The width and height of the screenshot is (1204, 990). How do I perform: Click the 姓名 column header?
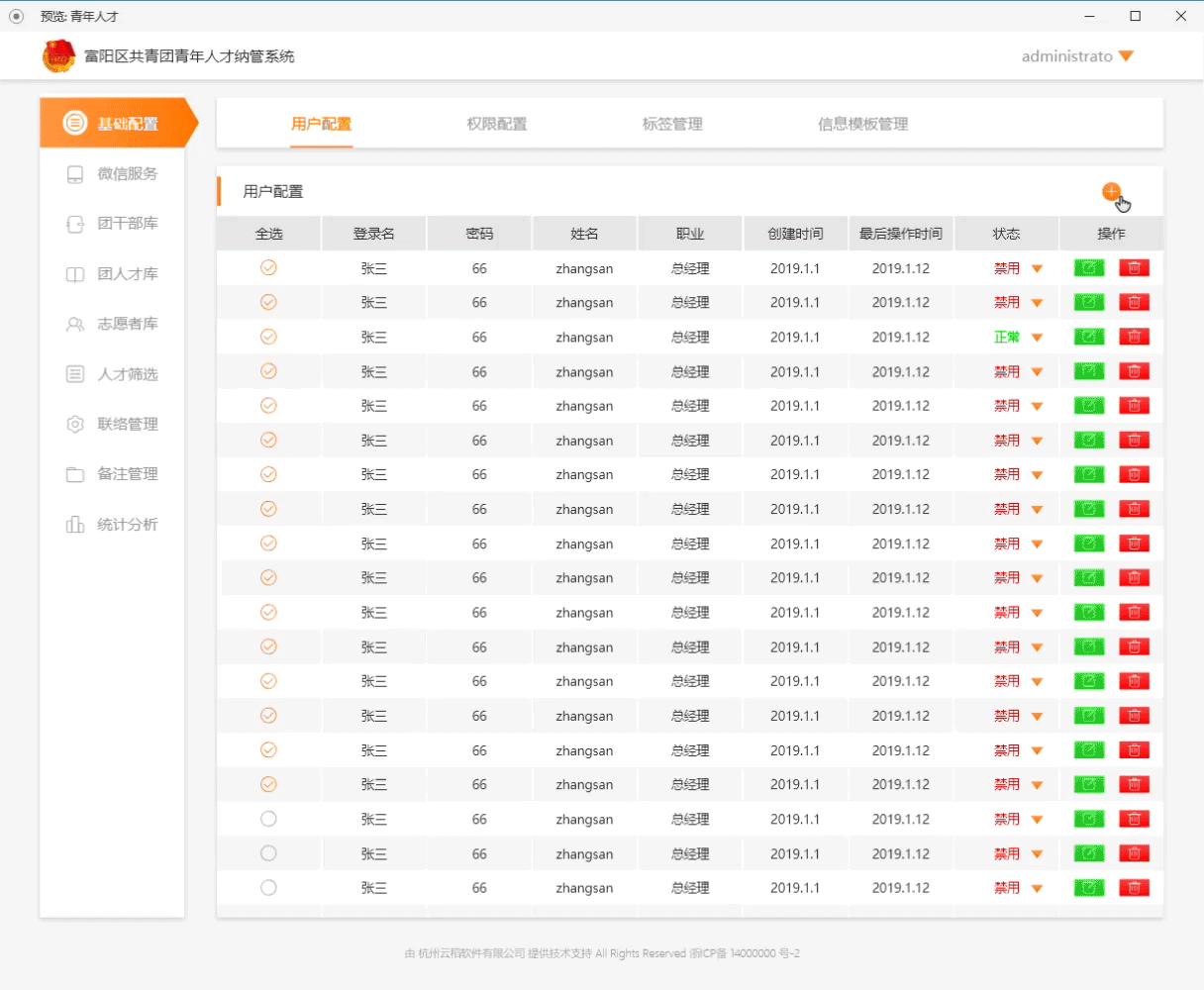click(584, 234)
